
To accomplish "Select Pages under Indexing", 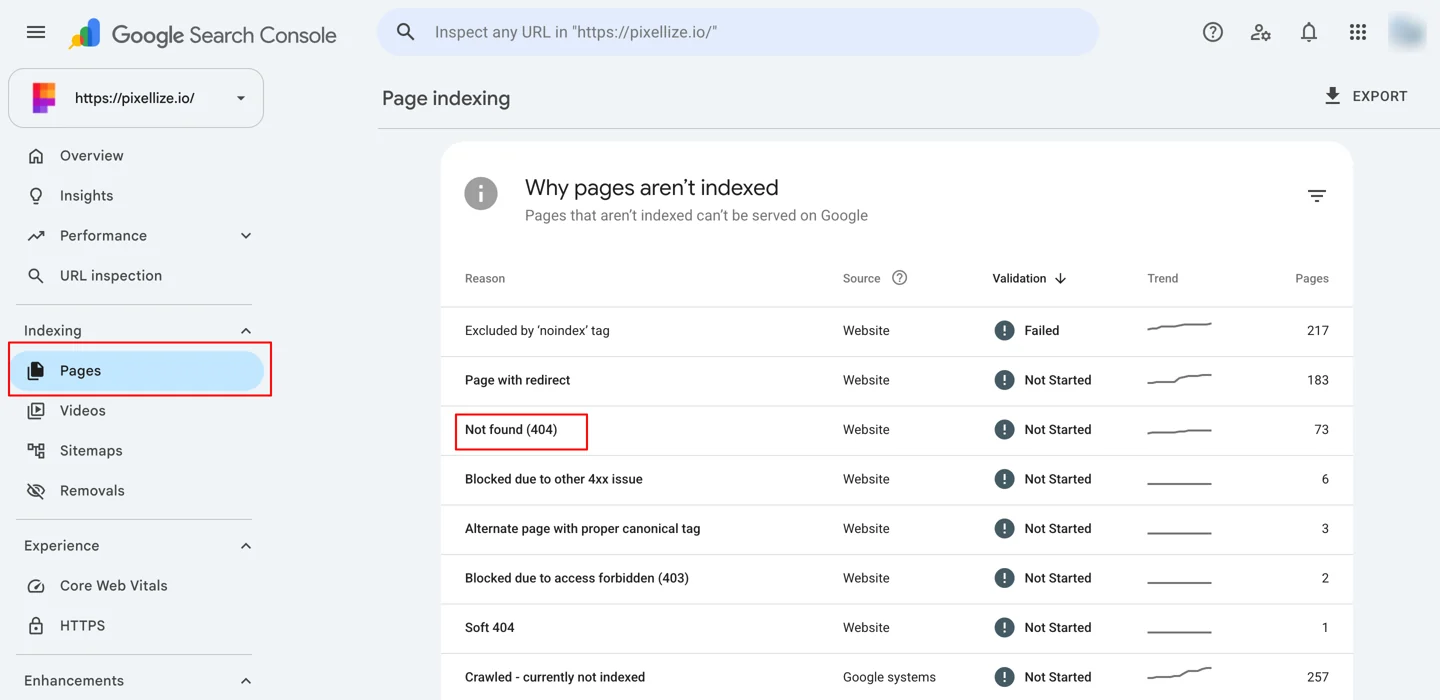I will (x=136, y=371).
